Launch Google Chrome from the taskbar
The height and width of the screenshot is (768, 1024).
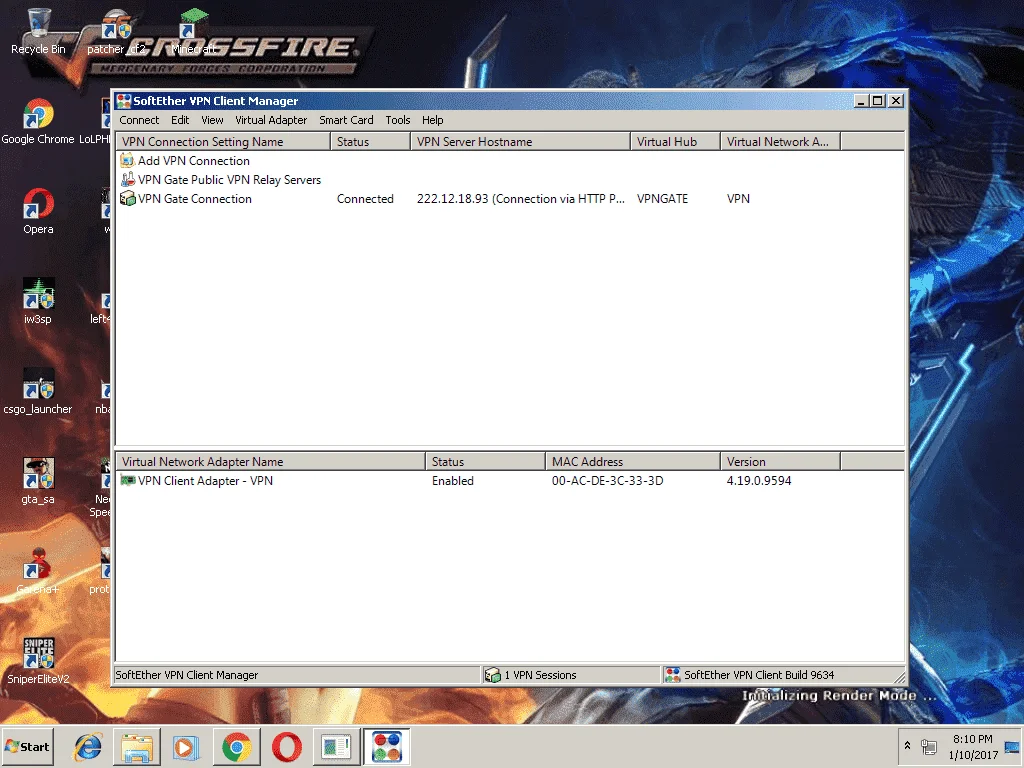[x=236, y=746]
